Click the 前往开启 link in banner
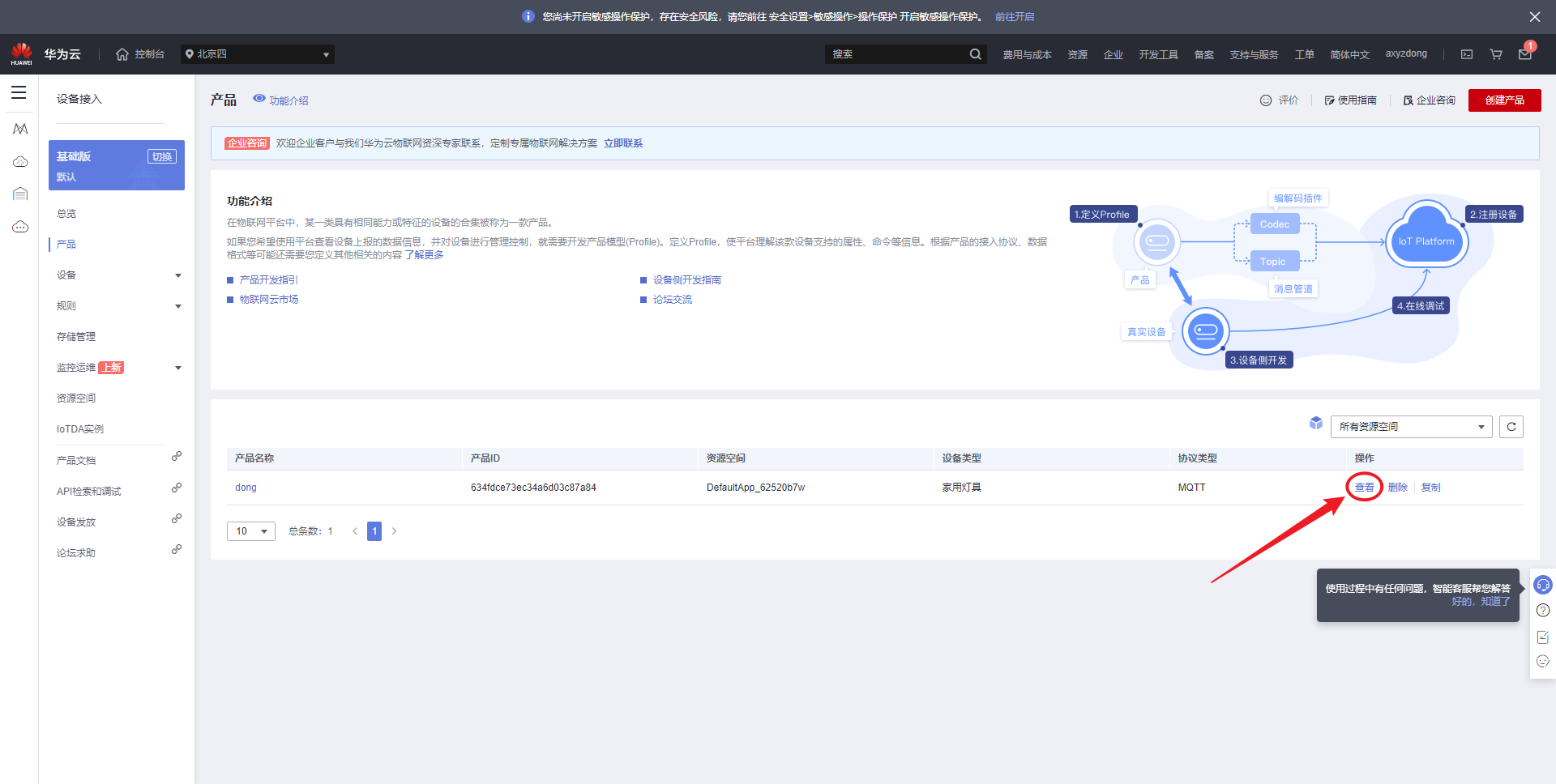The image size is (1556, 784). click(x=1015, y=17)
